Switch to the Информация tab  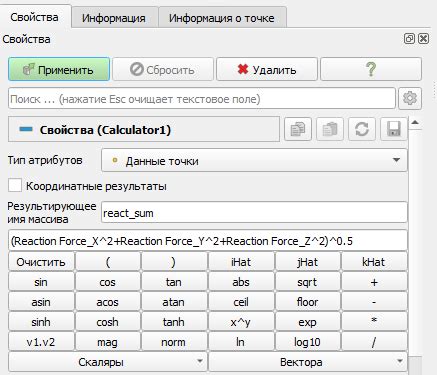[x=114, y=18]
